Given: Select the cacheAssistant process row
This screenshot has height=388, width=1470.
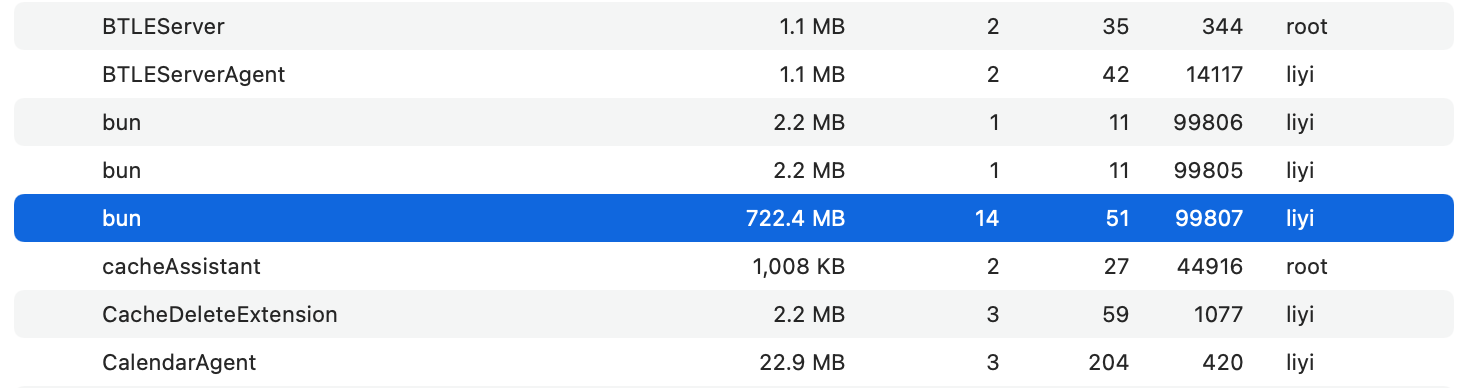Looking at the screenshot, I should (x=734, y=266).
